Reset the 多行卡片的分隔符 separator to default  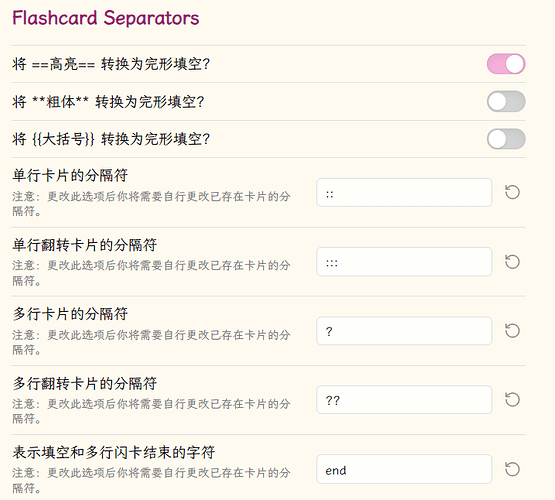[512, 331]
